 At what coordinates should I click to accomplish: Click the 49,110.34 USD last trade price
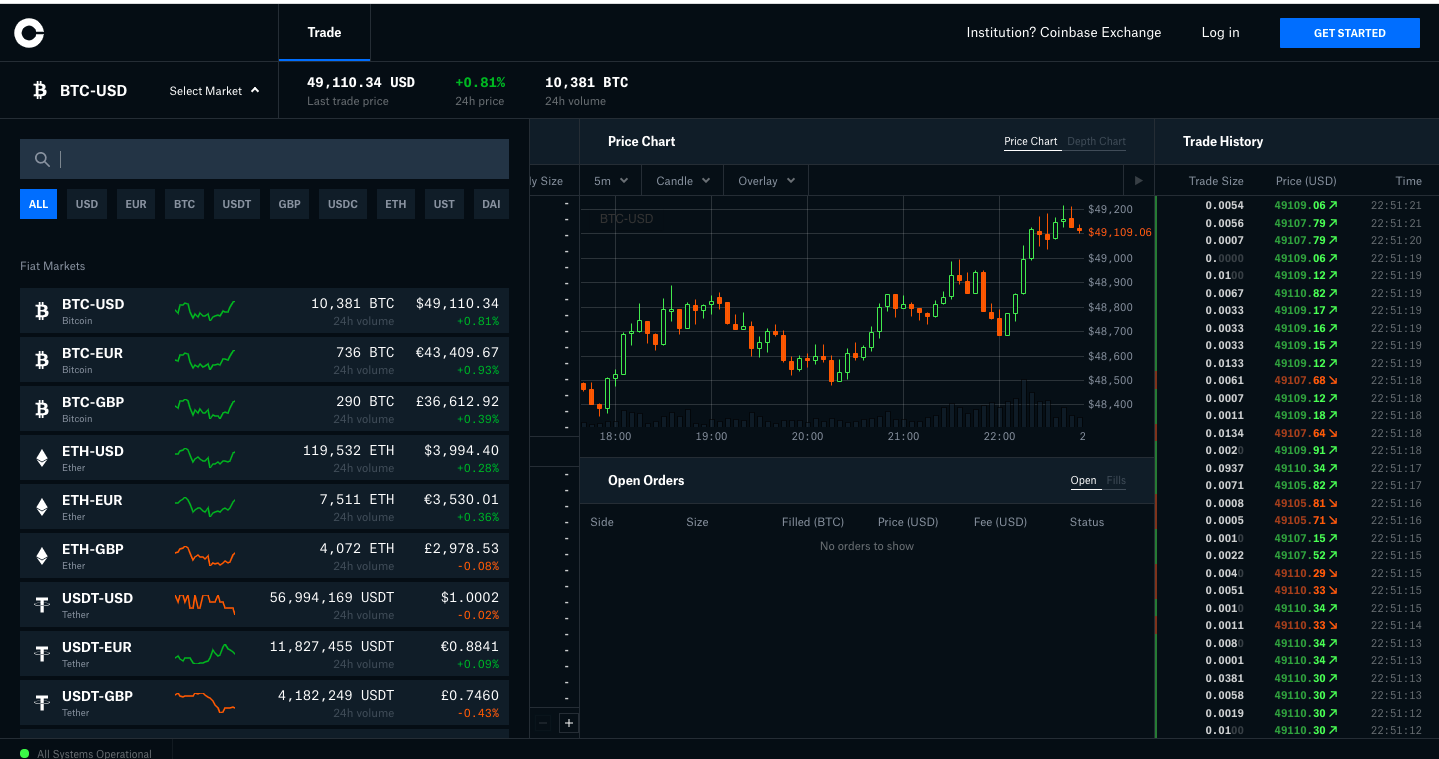(x=361, y=82)
